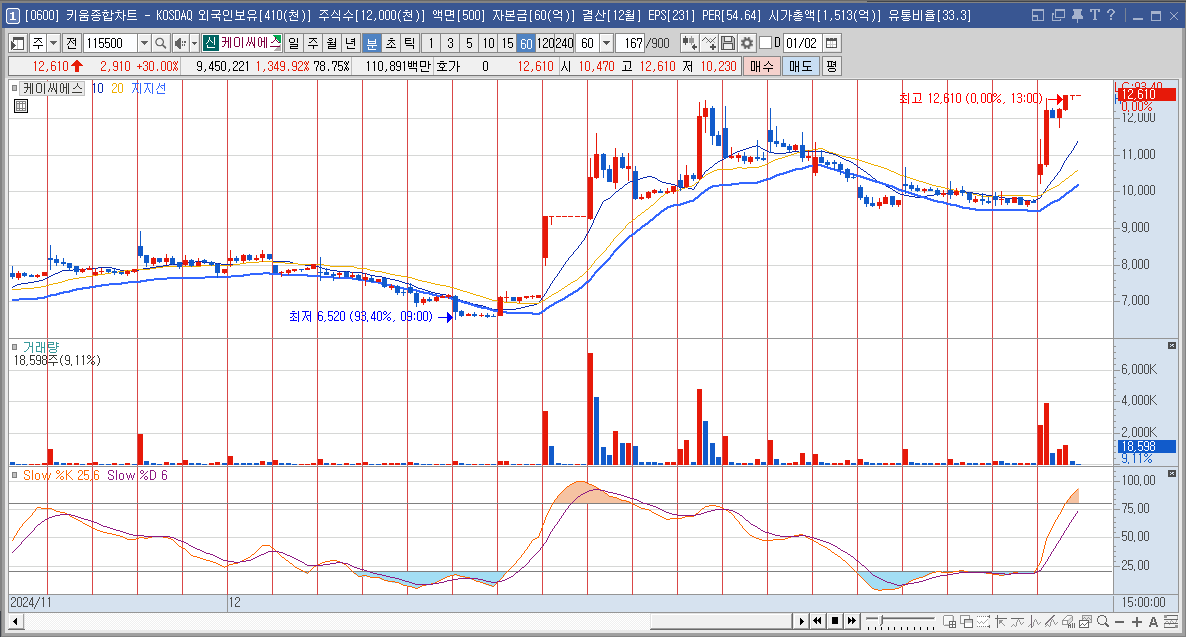Click the fast-forward replay button

coord(852,621)
